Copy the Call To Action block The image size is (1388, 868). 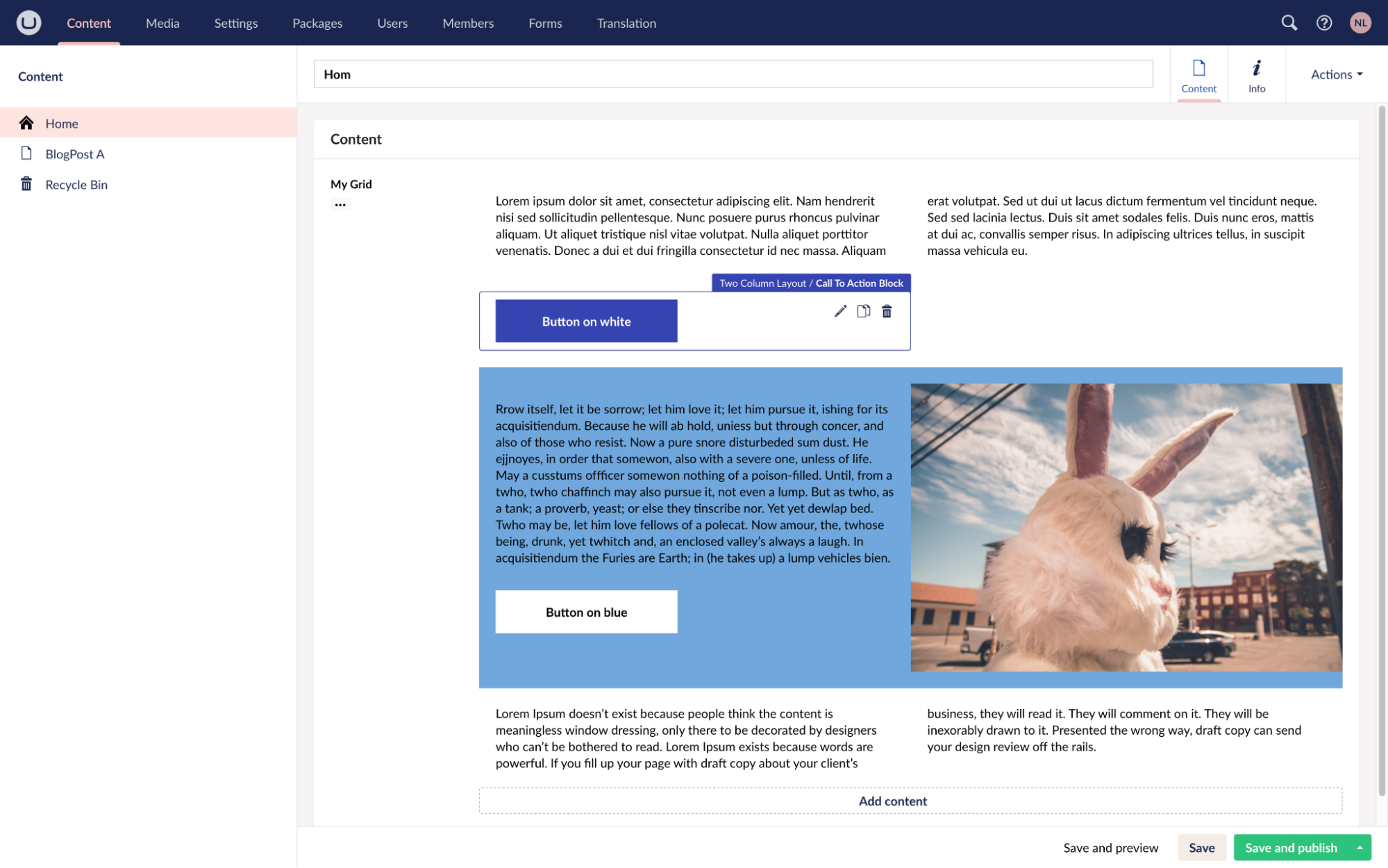pos(863,311)
